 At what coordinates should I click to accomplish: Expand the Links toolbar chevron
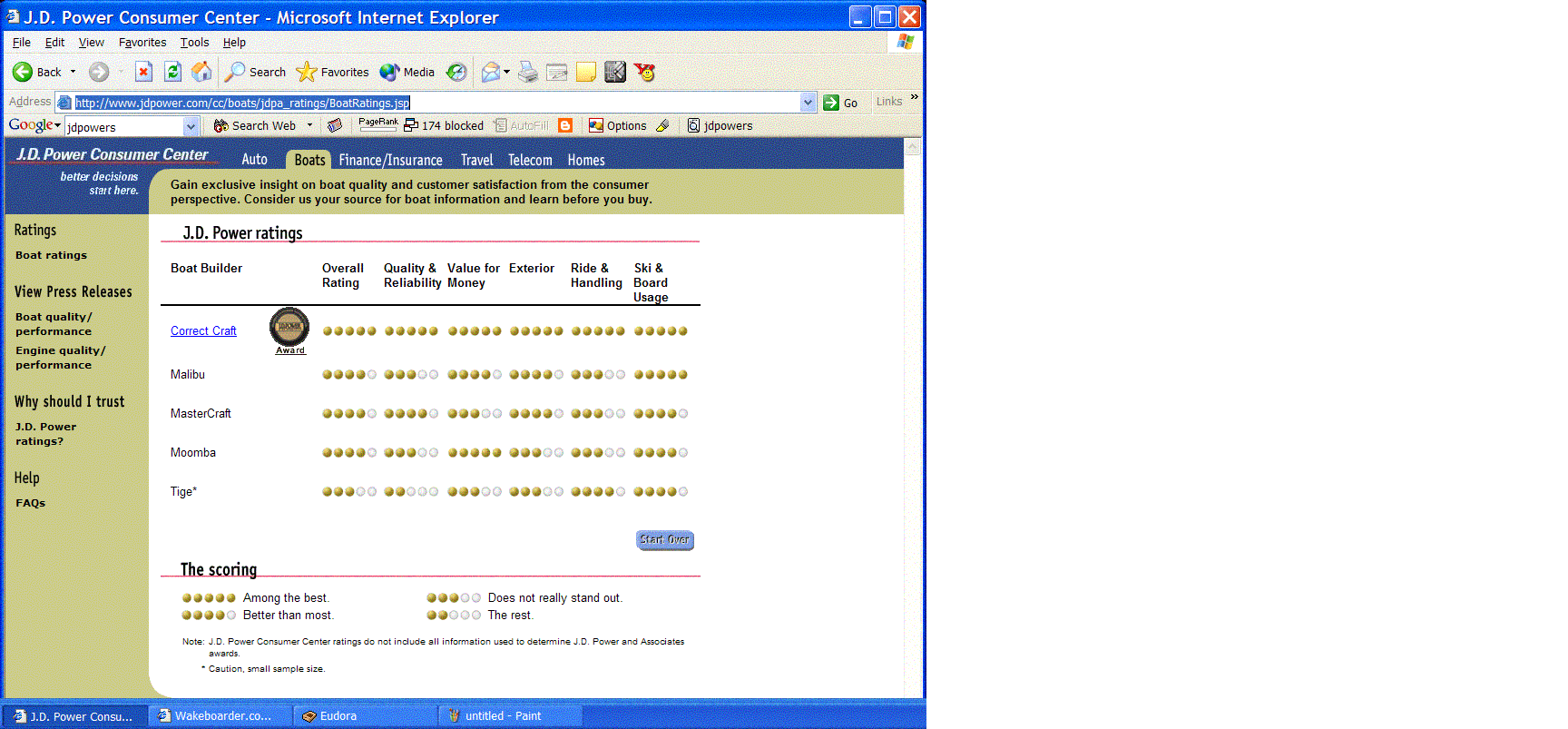(x=914, y=96)
